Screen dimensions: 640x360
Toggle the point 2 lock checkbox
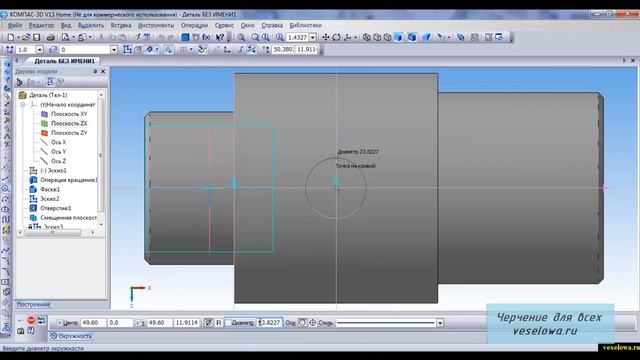point(138,322)
